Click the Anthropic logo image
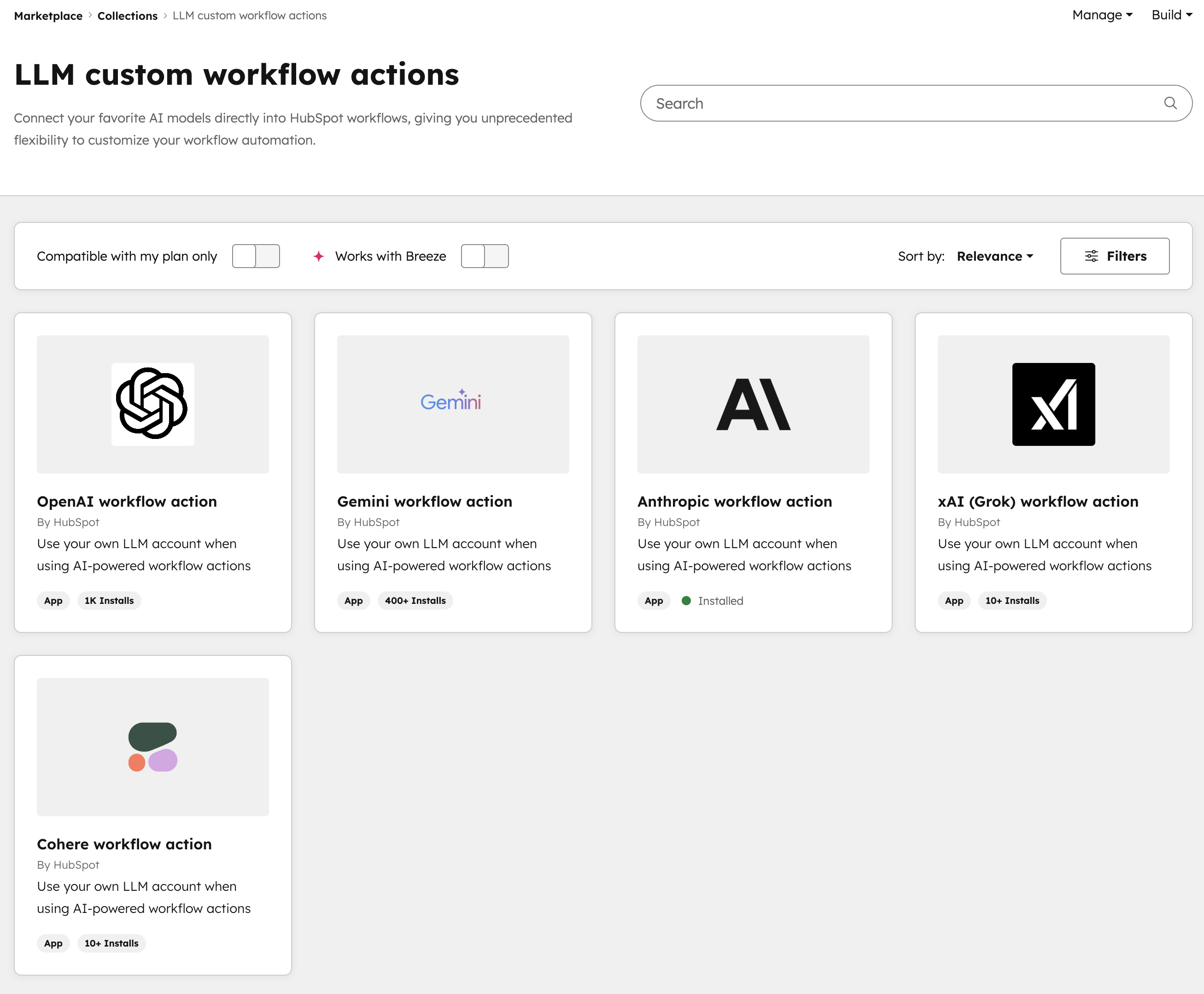Image resolution: width=1204 pixels, height=994 pixels. pyautogui.click(x=752, y=404)
